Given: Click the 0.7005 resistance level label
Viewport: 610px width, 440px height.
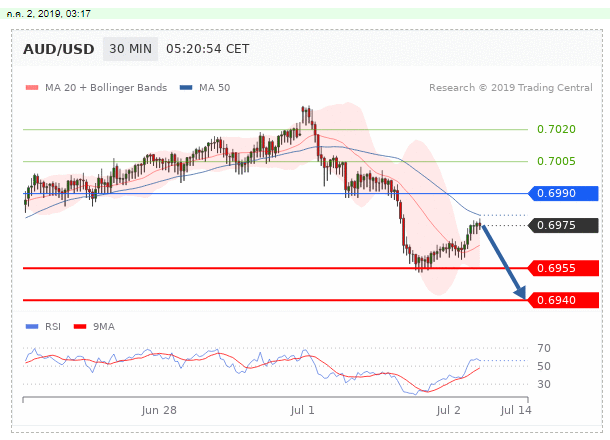Looking at the screenshot, I should click(556, 161).
